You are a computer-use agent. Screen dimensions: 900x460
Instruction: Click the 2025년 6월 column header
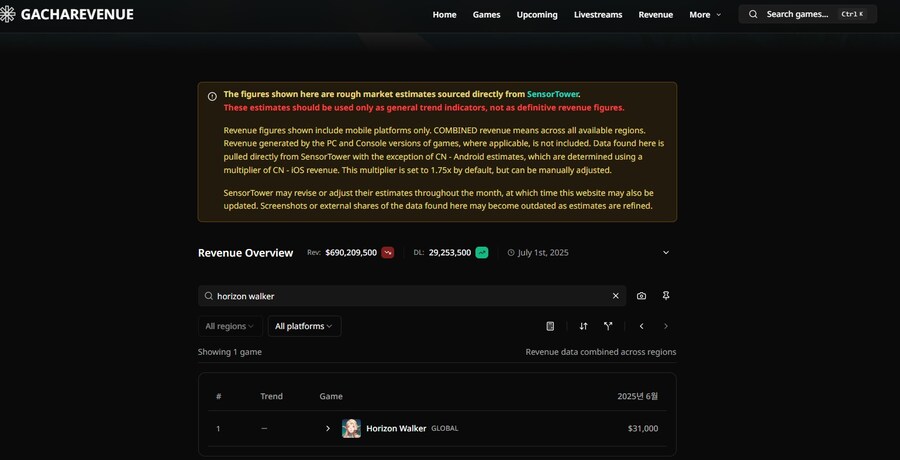point(638,396)
